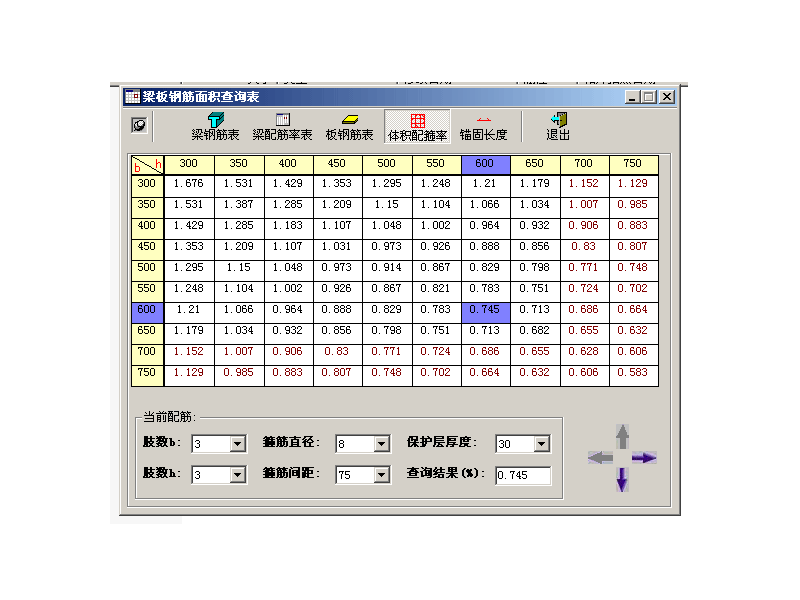Close the 梁板钢筋面积查询表 window
800x600 pixels.
pos(666,96)
